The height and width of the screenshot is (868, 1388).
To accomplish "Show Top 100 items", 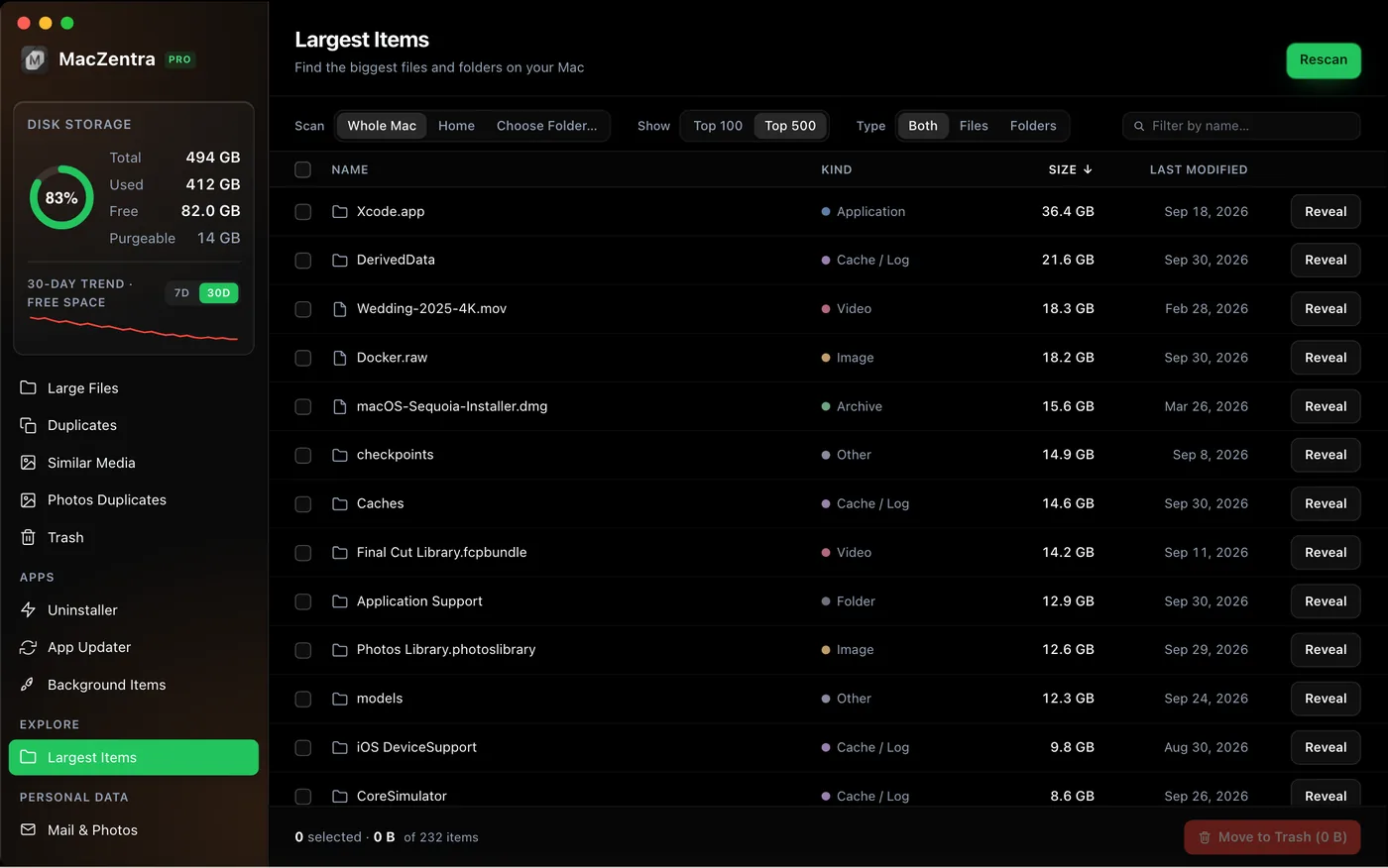I will pyautogui.click(x=718, y=126).
